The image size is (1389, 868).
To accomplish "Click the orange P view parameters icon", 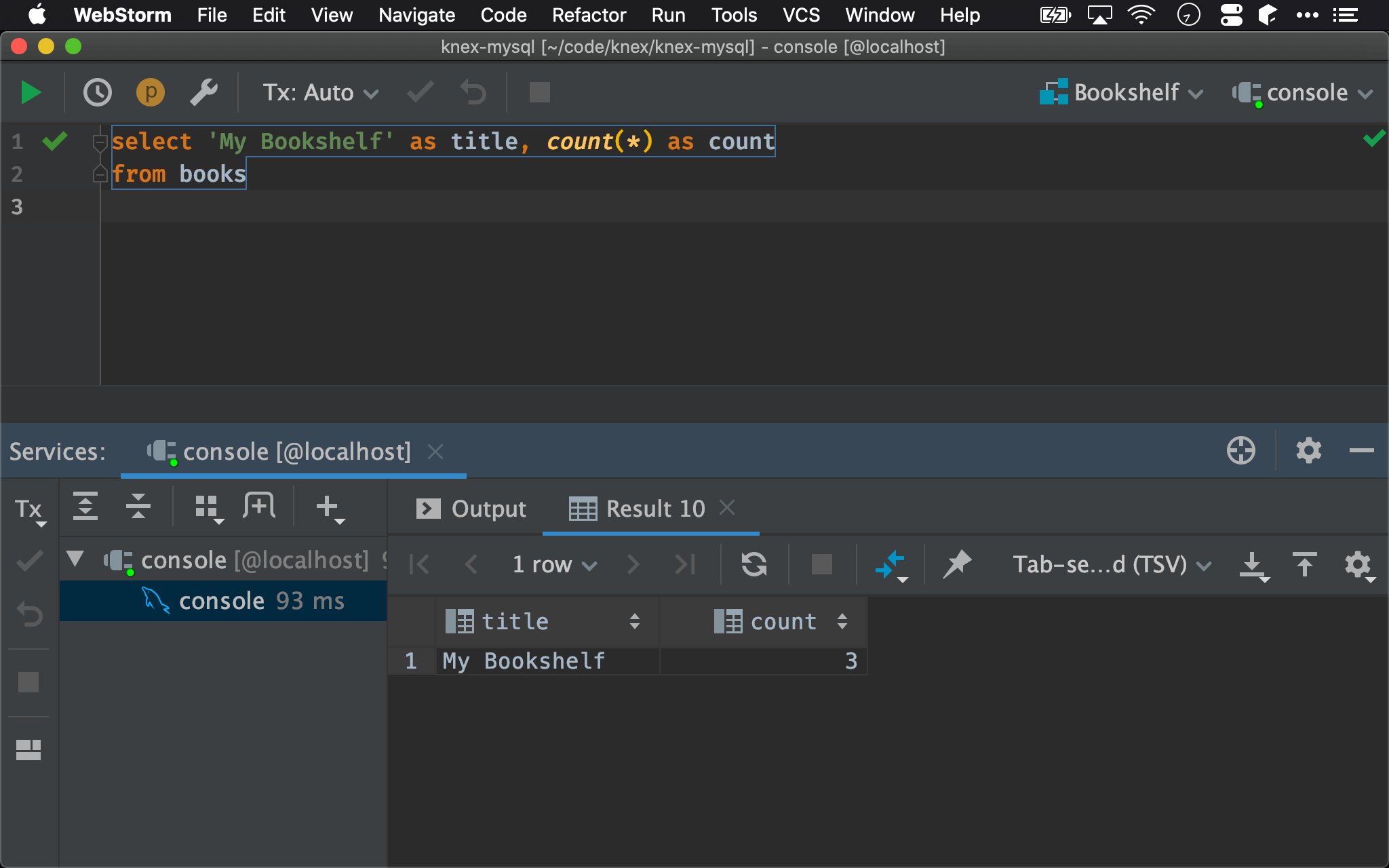I will click(x=151, y=93).
